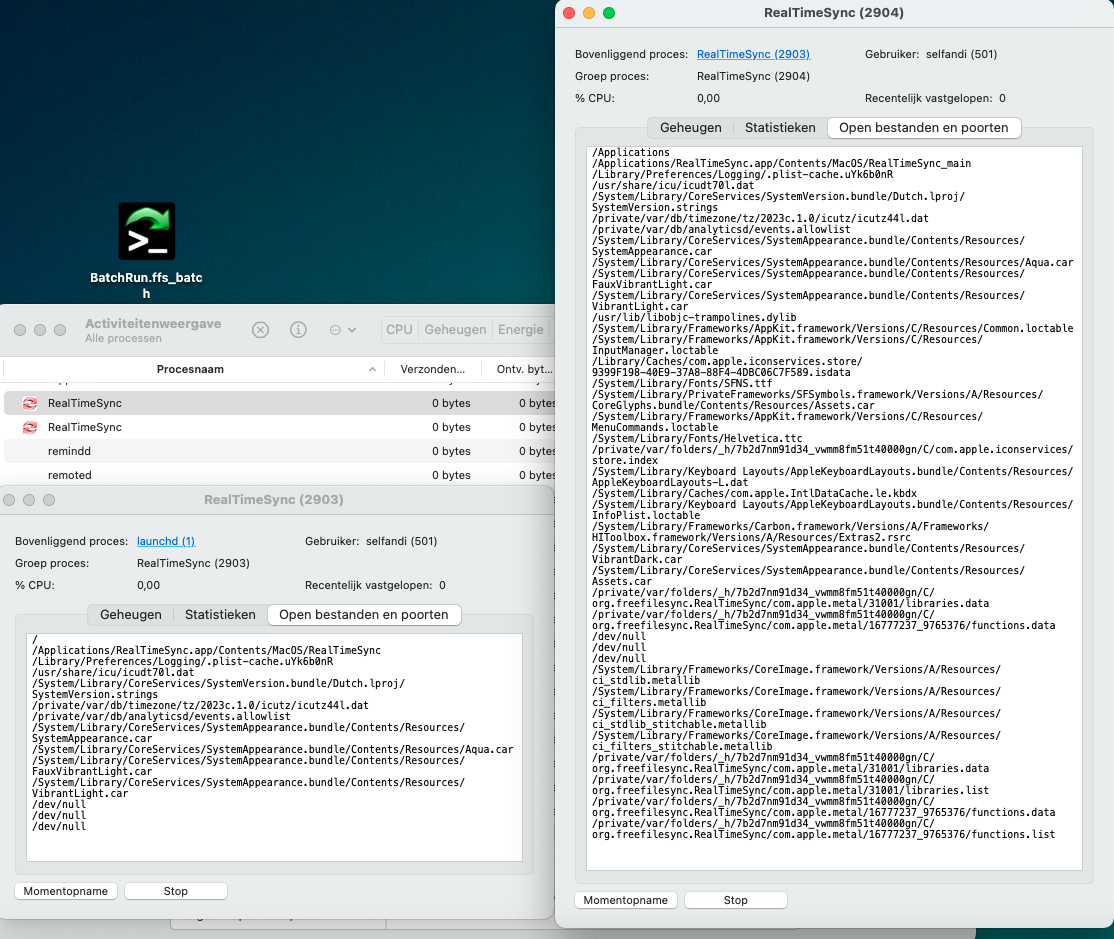Click the /Library/Fonts/Helvetica.ttc line in the 2904 file list
Image resolution: width=1114 pixels, height=939 pixels.
[x=697, y=438]
